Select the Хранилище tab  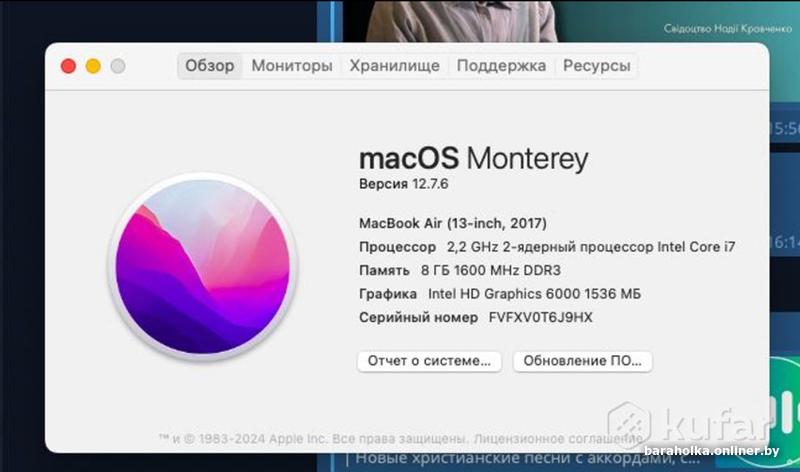tap(394, 66)
